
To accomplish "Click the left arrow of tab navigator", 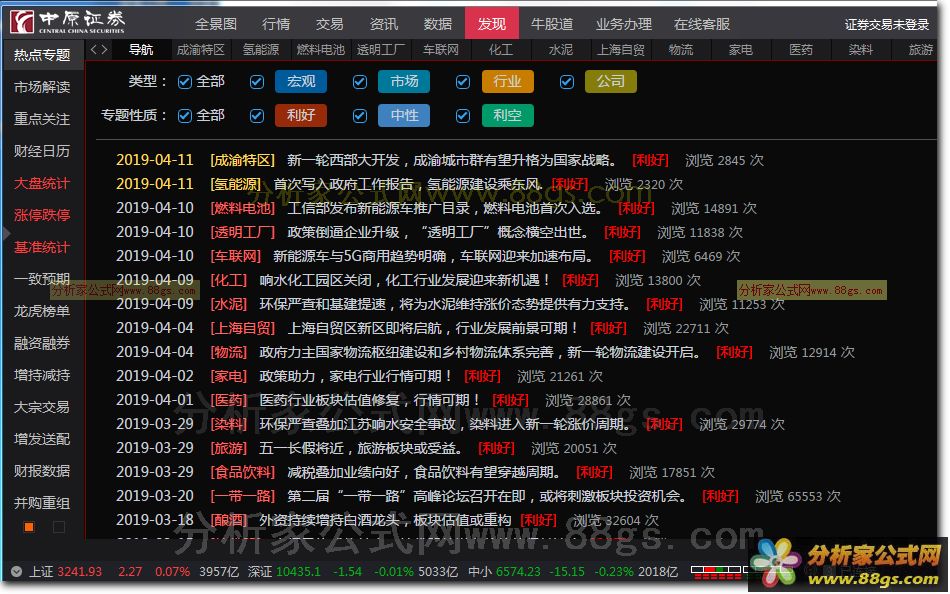I will (94, 50).
